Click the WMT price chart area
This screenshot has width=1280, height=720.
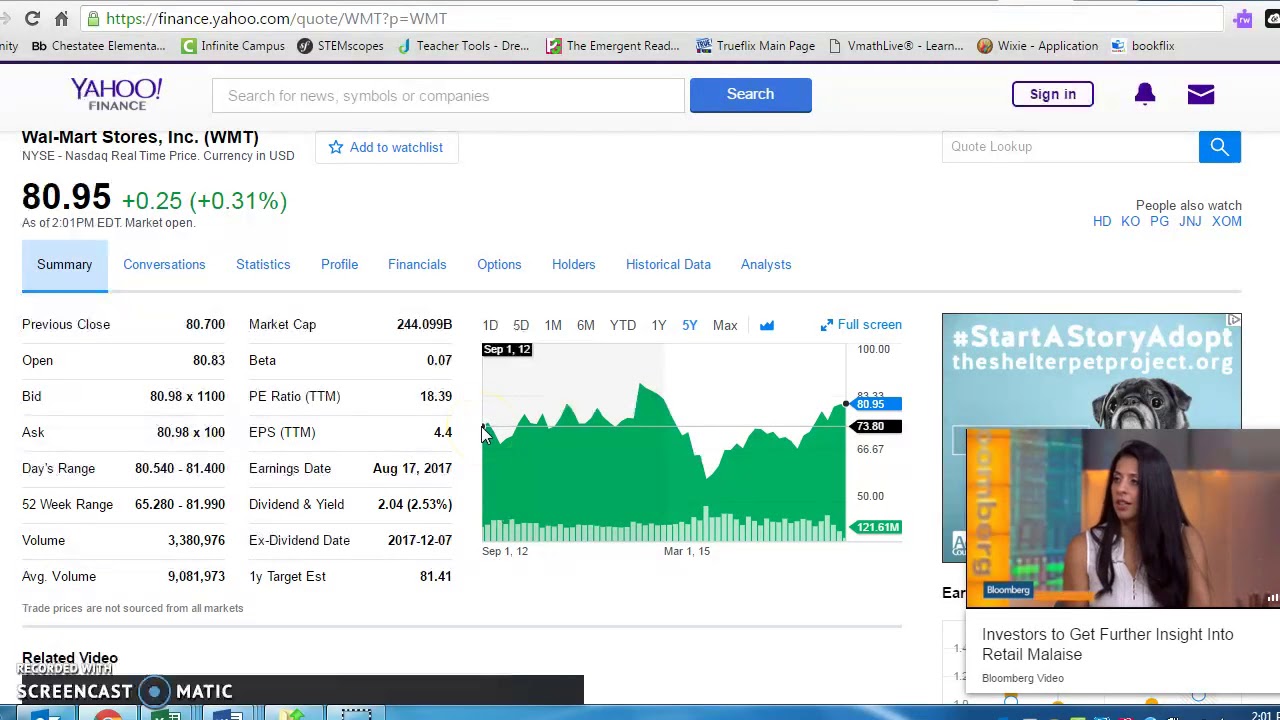[664, 443]
